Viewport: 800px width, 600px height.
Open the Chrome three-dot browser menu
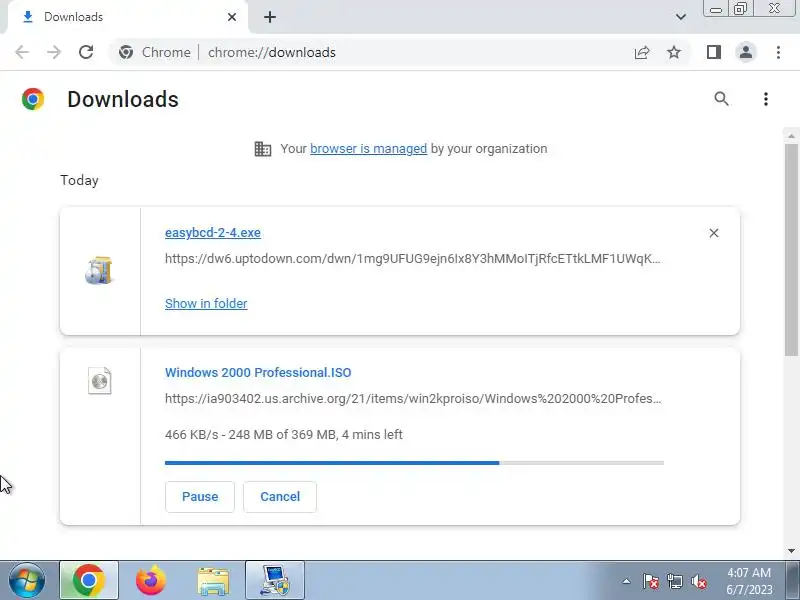pos(778,52)
